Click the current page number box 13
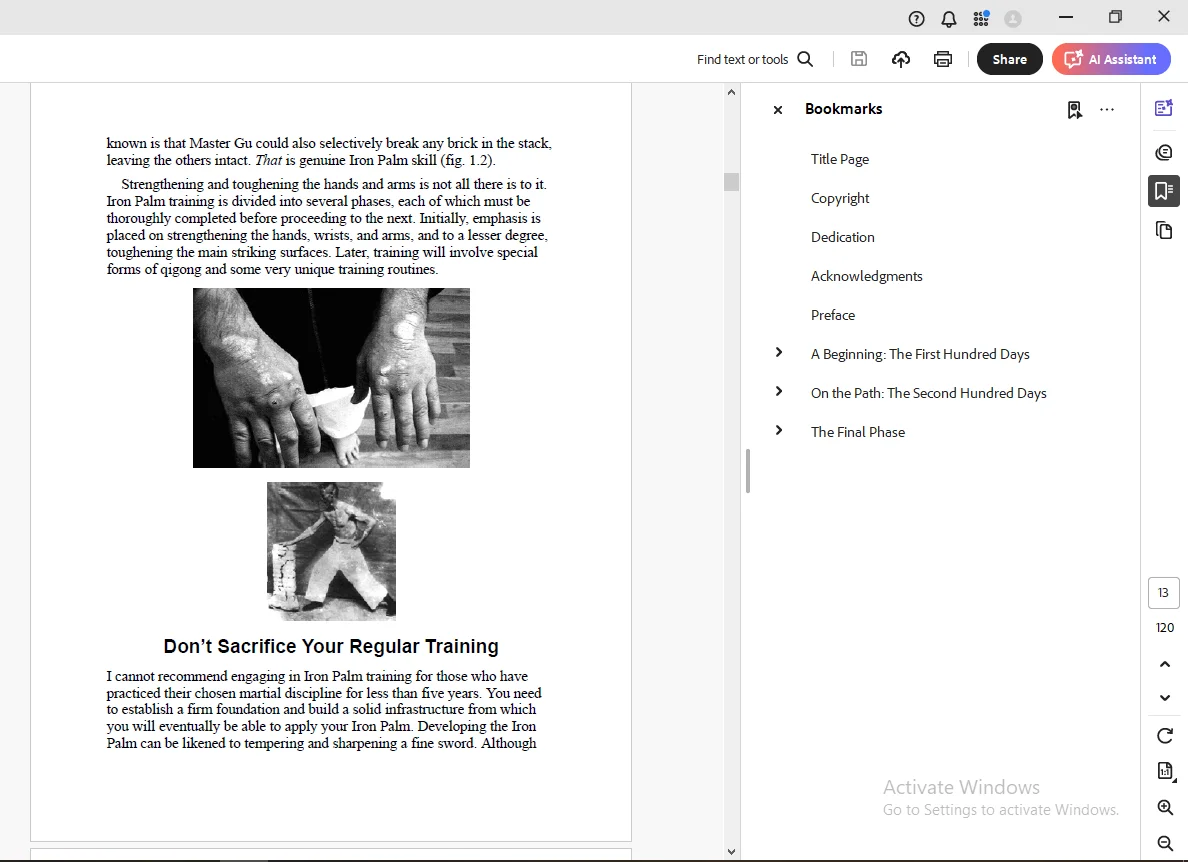The image size is (1188, 862). click(1164, 593)
